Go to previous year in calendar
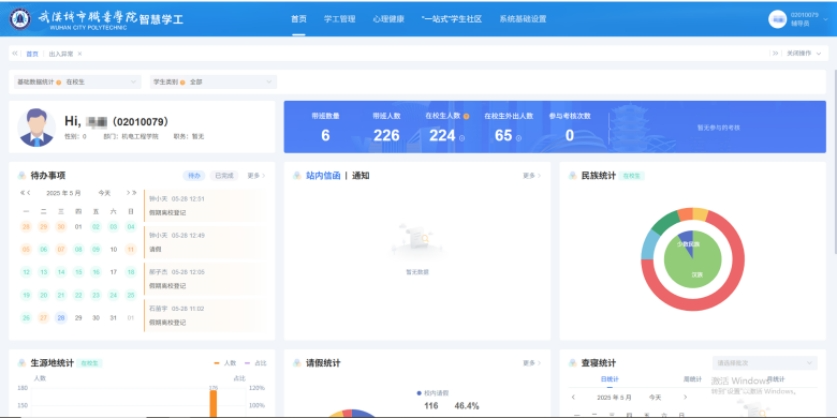837x419 pixels. 22,193
